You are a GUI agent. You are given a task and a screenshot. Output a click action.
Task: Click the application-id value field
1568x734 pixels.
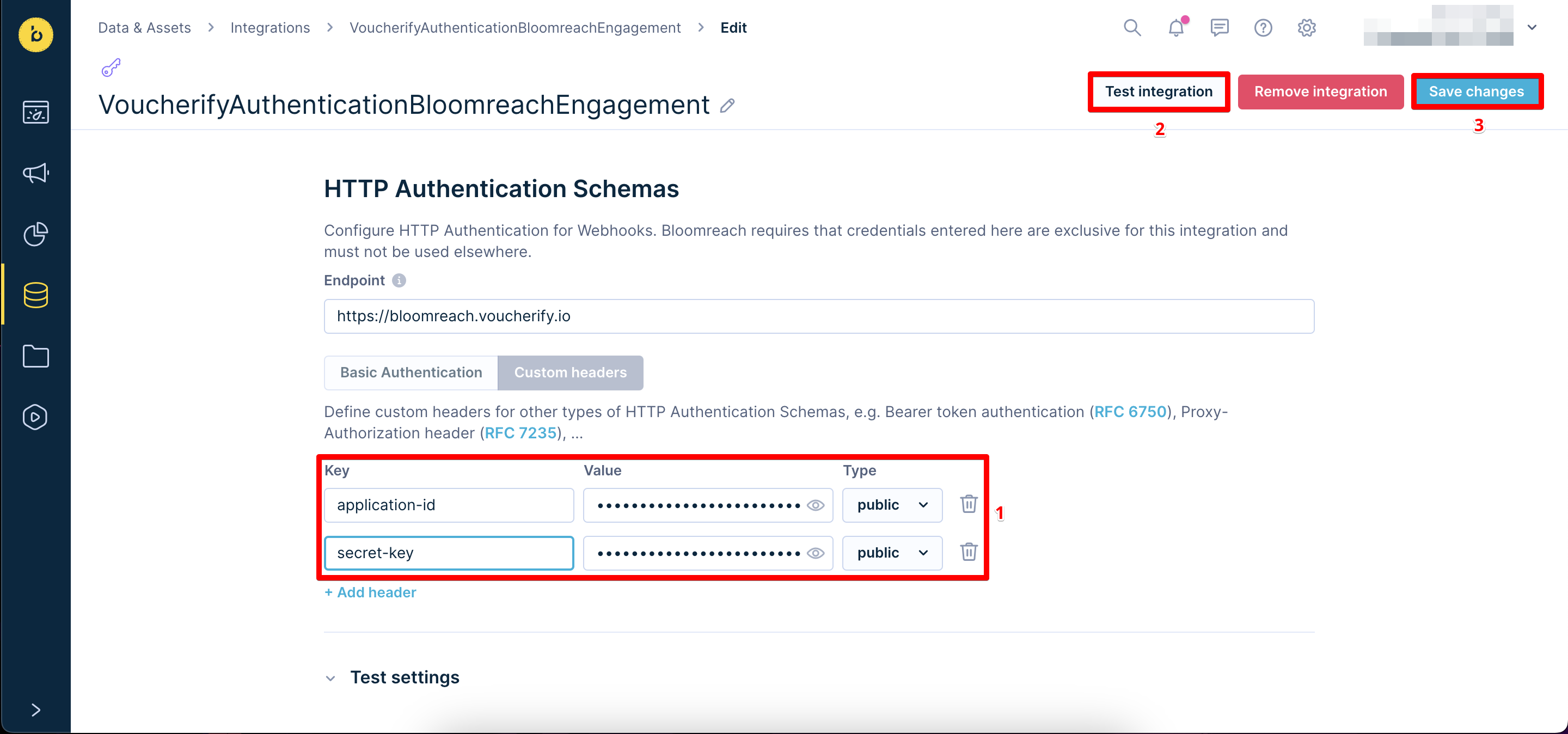tap(707, 505)
